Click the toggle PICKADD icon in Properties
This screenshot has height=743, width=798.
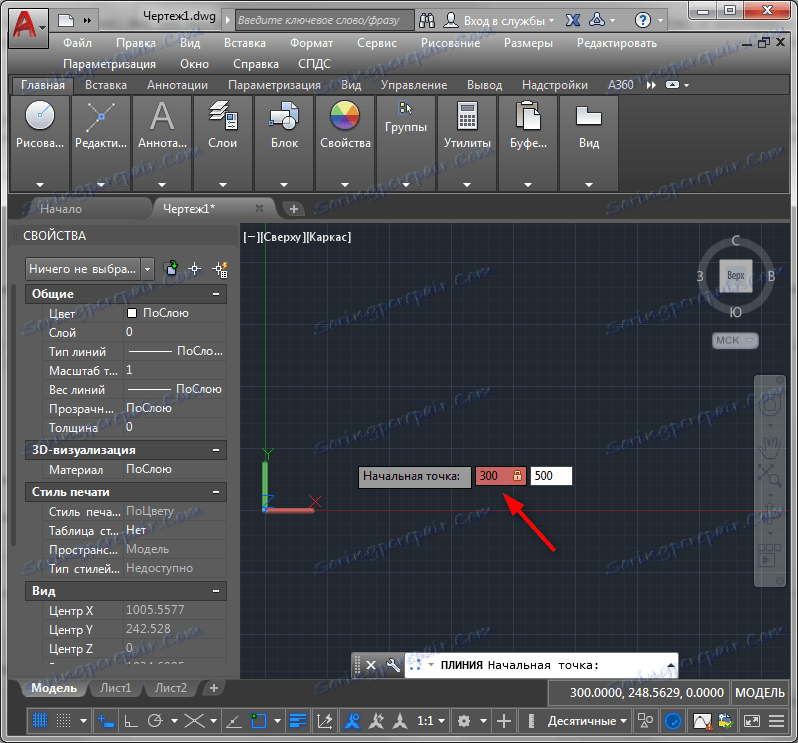coord(172,268)
